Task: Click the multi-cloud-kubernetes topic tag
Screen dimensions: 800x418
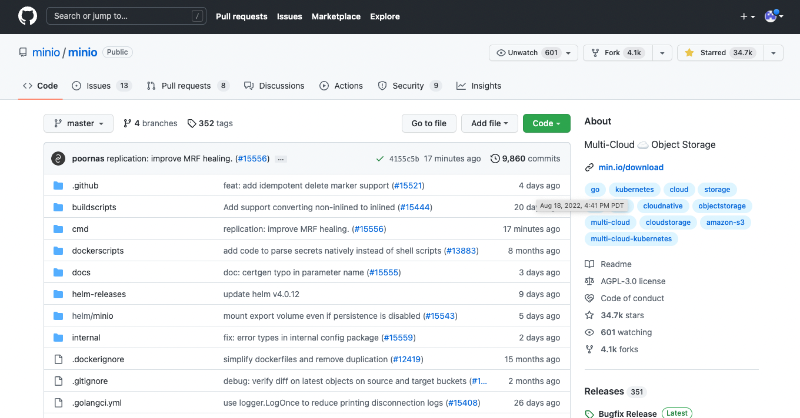Action: click(x=631, y=239)
